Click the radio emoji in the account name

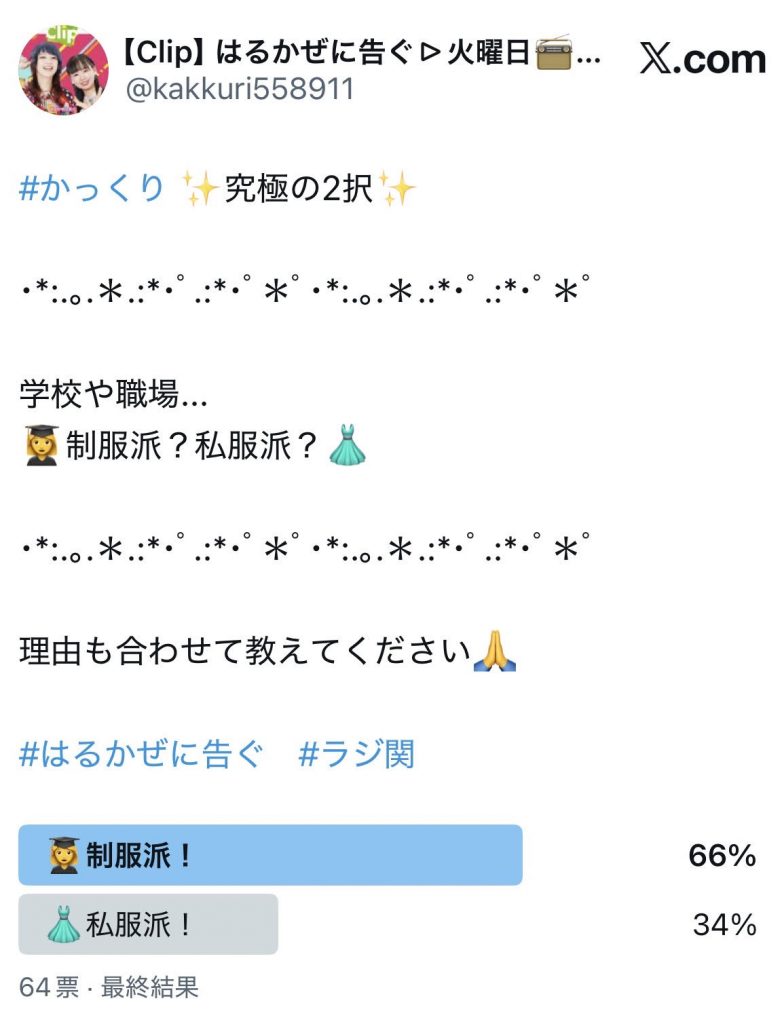coord(555,53)
